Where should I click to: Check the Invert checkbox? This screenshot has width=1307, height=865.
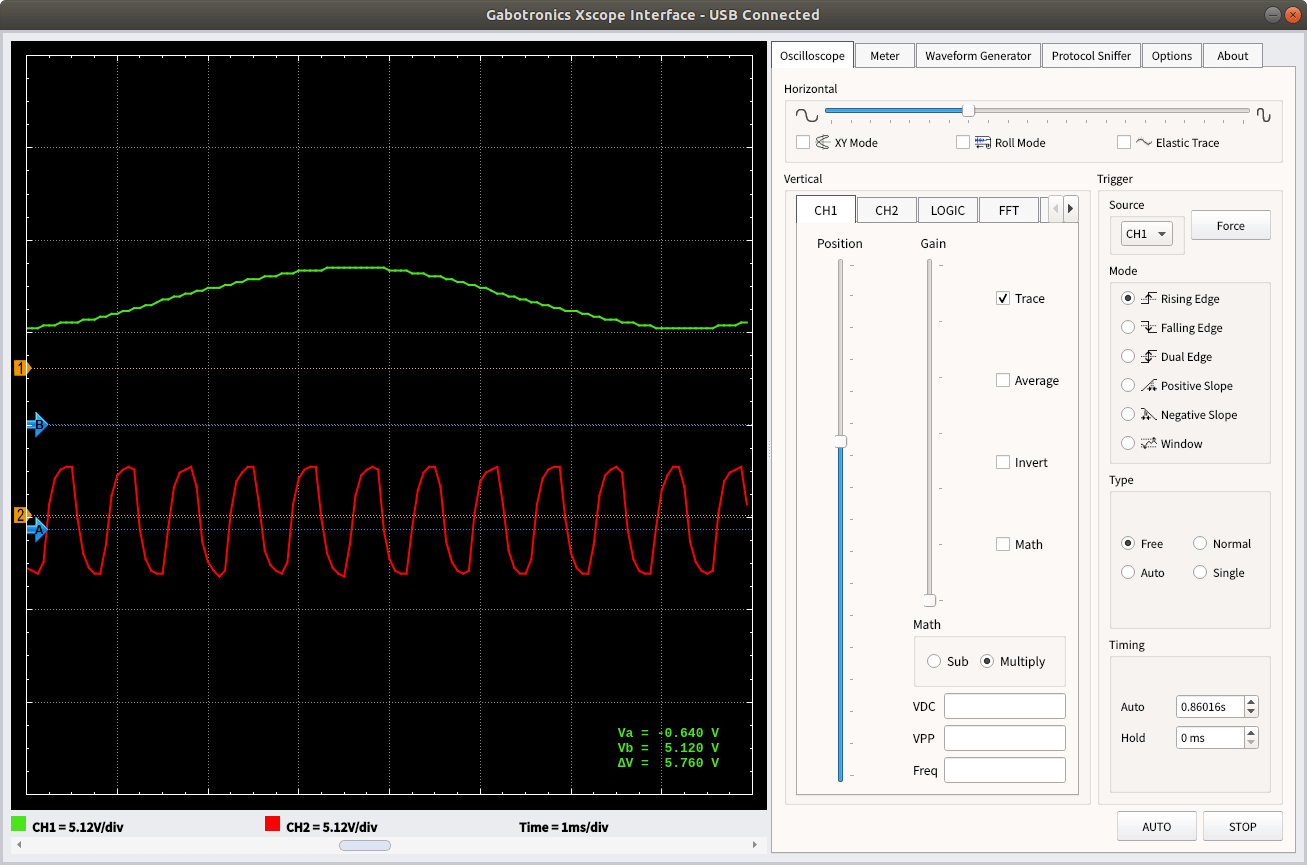tap(1003, 462)
